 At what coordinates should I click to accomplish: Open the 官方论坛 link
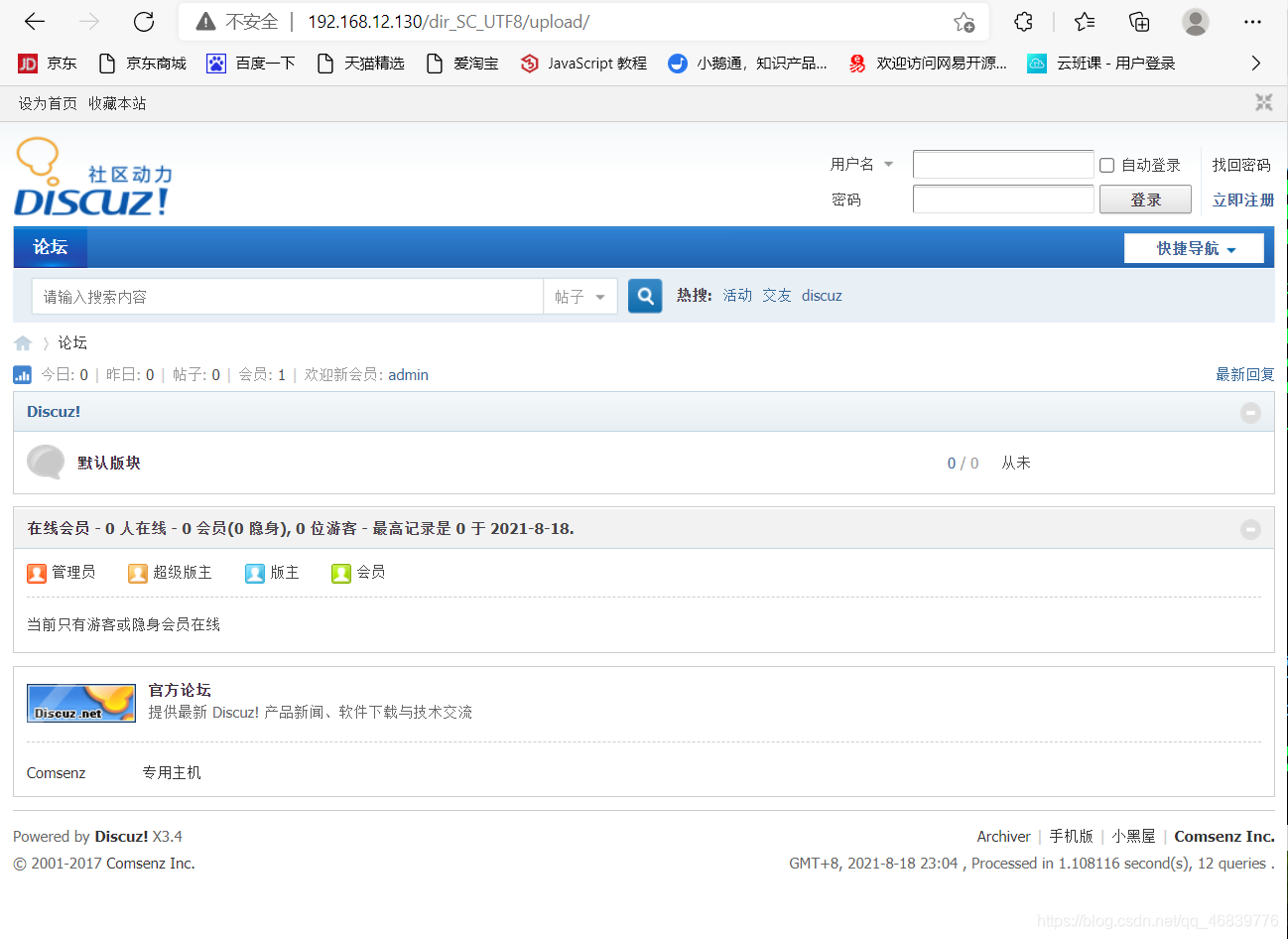[180, 690]
